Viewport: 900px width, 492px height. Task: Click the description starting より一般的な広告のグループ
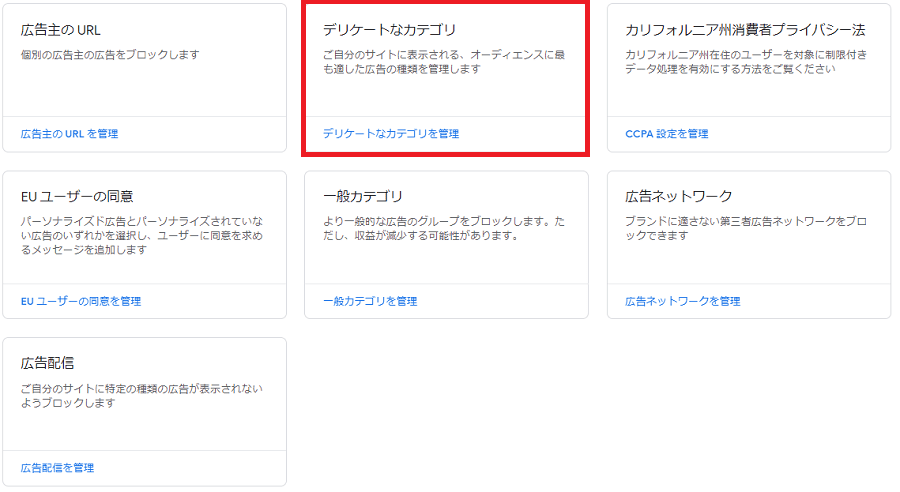(x=444, y=228)
